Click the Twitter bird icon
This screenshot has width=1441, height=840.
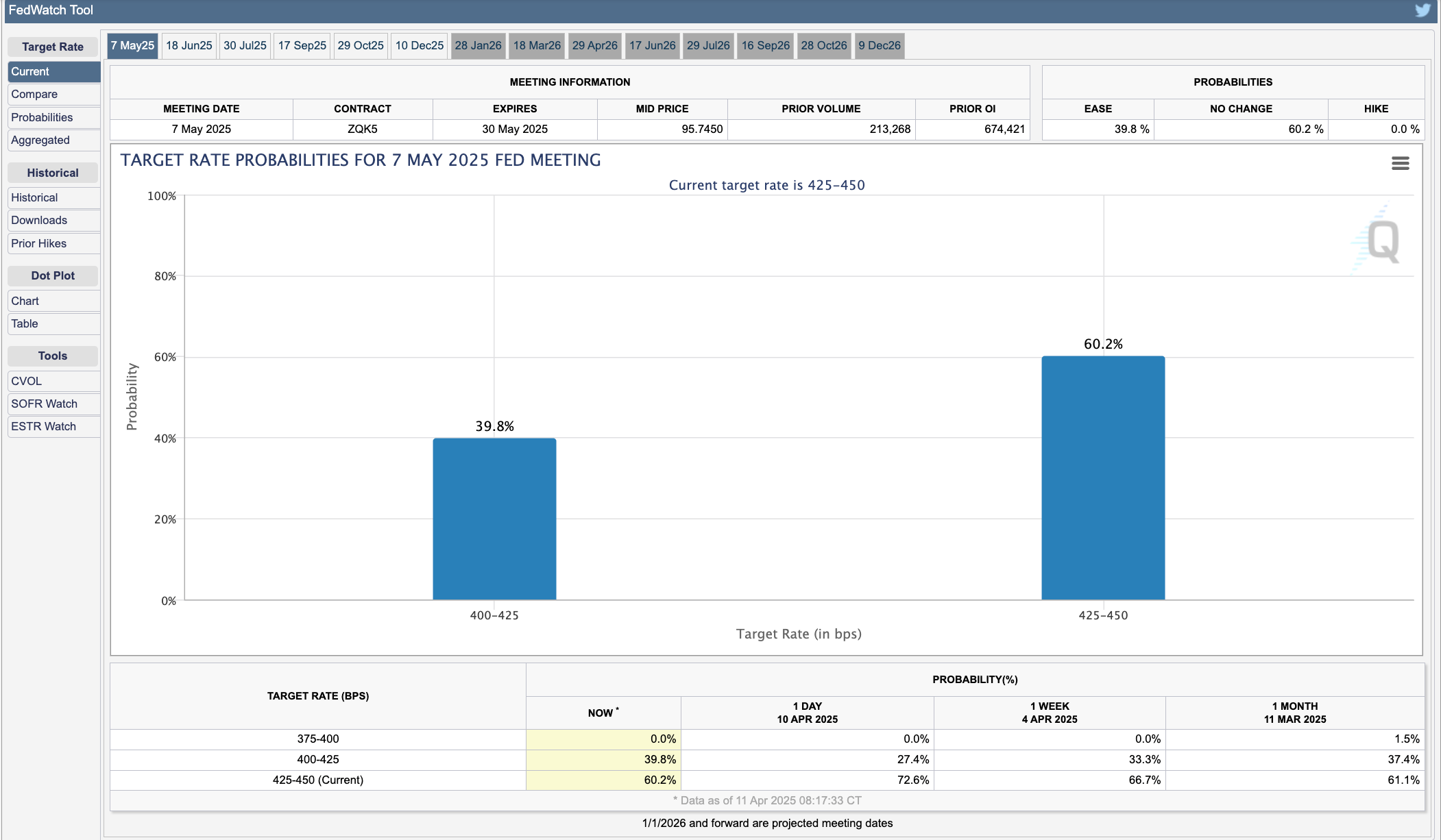[1423, 10]
